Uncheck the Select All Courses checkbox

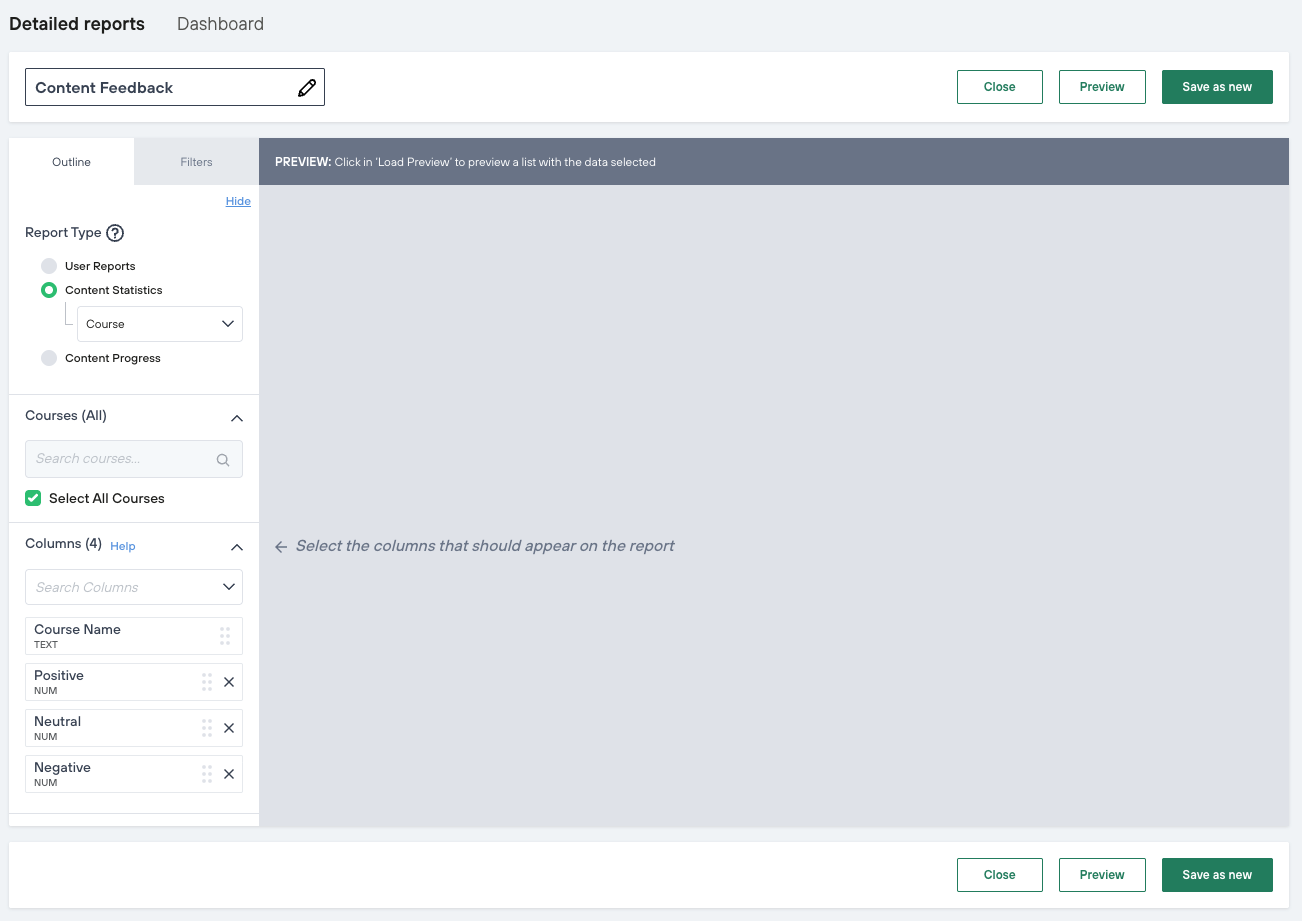34,498
